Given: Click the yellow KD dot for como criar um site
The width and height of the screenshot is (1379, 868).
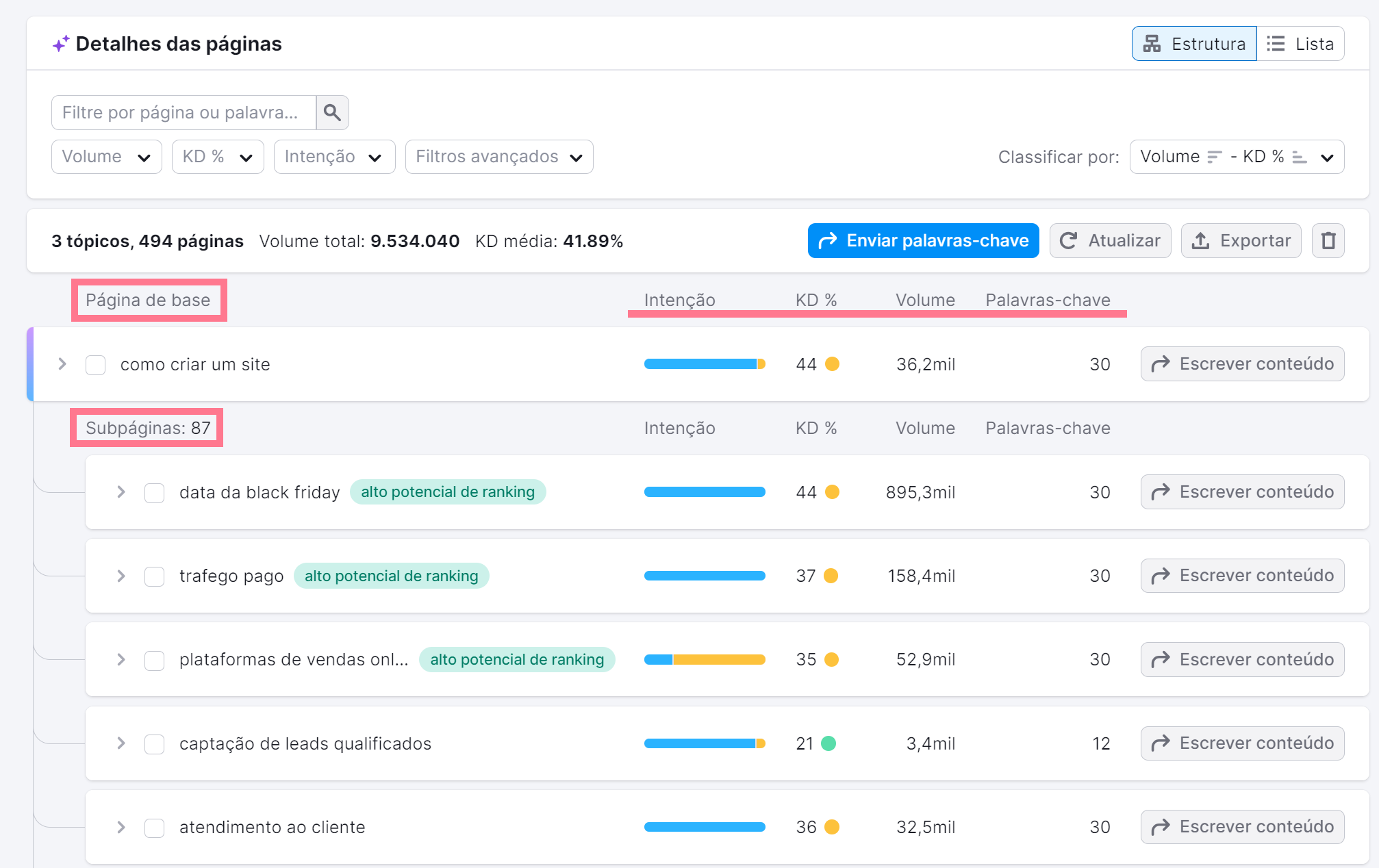Looking at the screenshot, I should [x=832, y=364].
